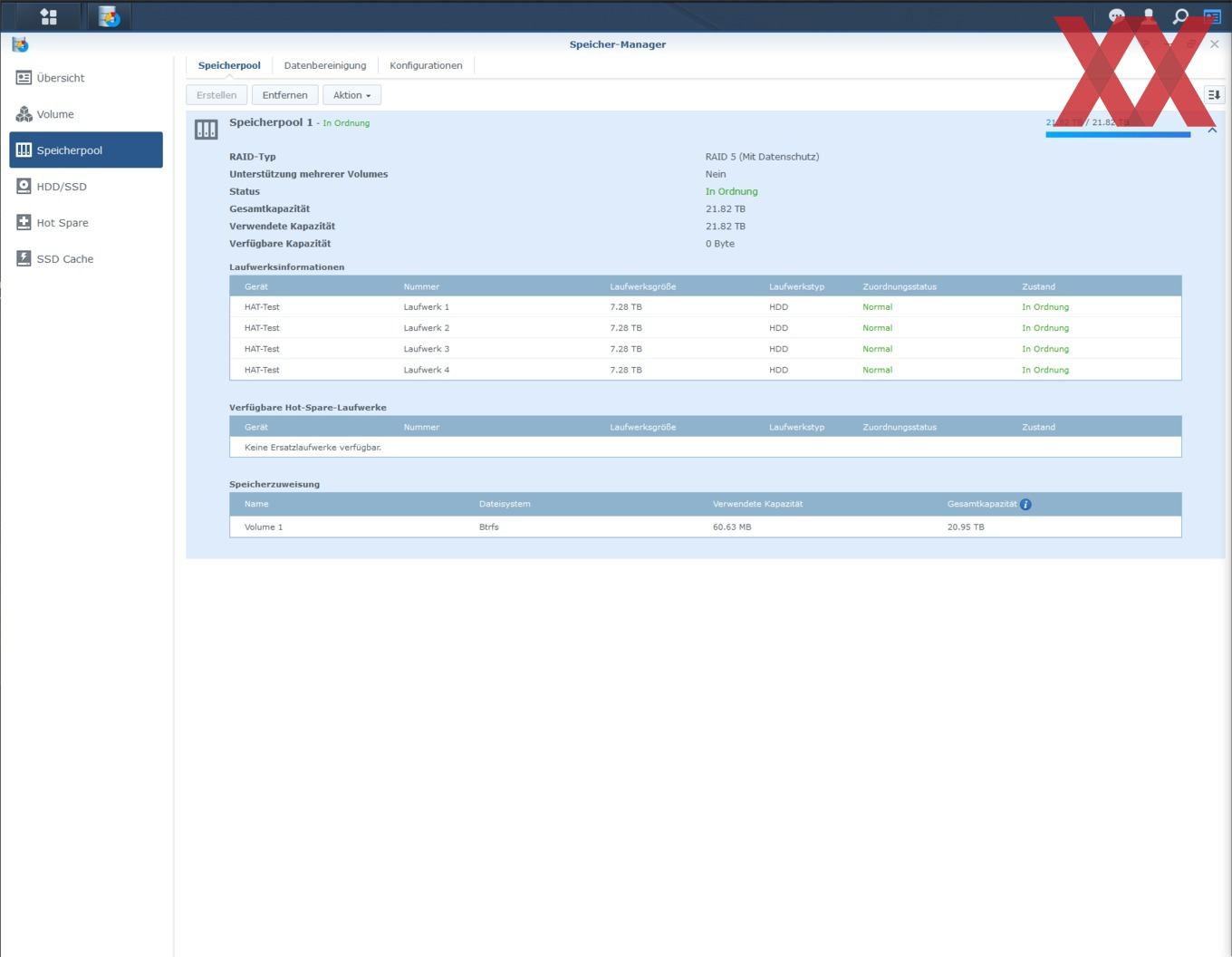Image resolution: width=1232 pixels, height=957 pixels.
Task: Click Laufwerk 4 In Ordnung health status
Action: point(1045,370)
